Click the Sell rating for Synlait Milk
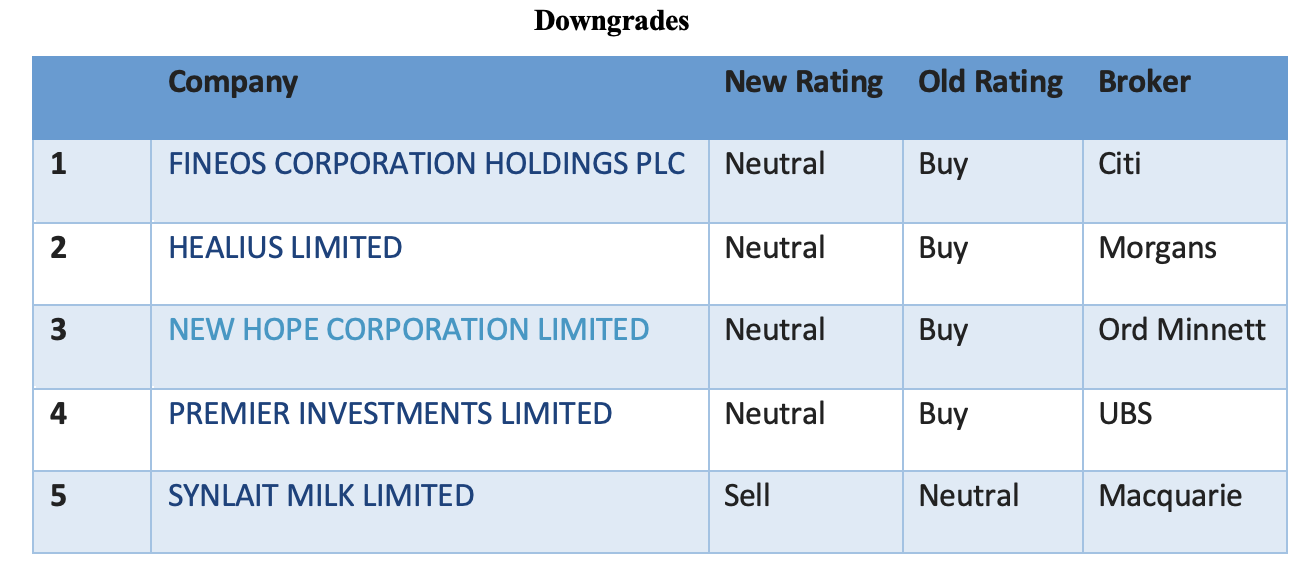This screenshot has height=570, width=1304. tap(747, 496)
